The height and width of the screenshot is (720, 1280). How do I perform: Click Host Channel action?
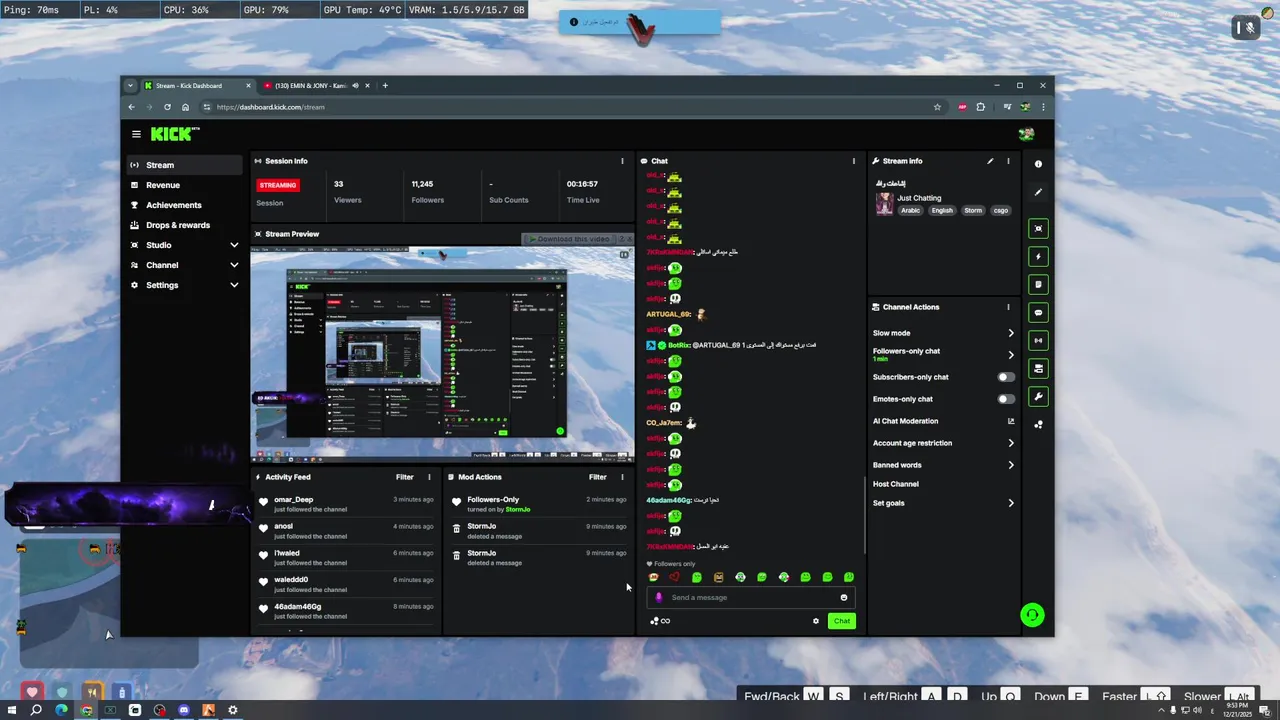[x=895, y=484]
